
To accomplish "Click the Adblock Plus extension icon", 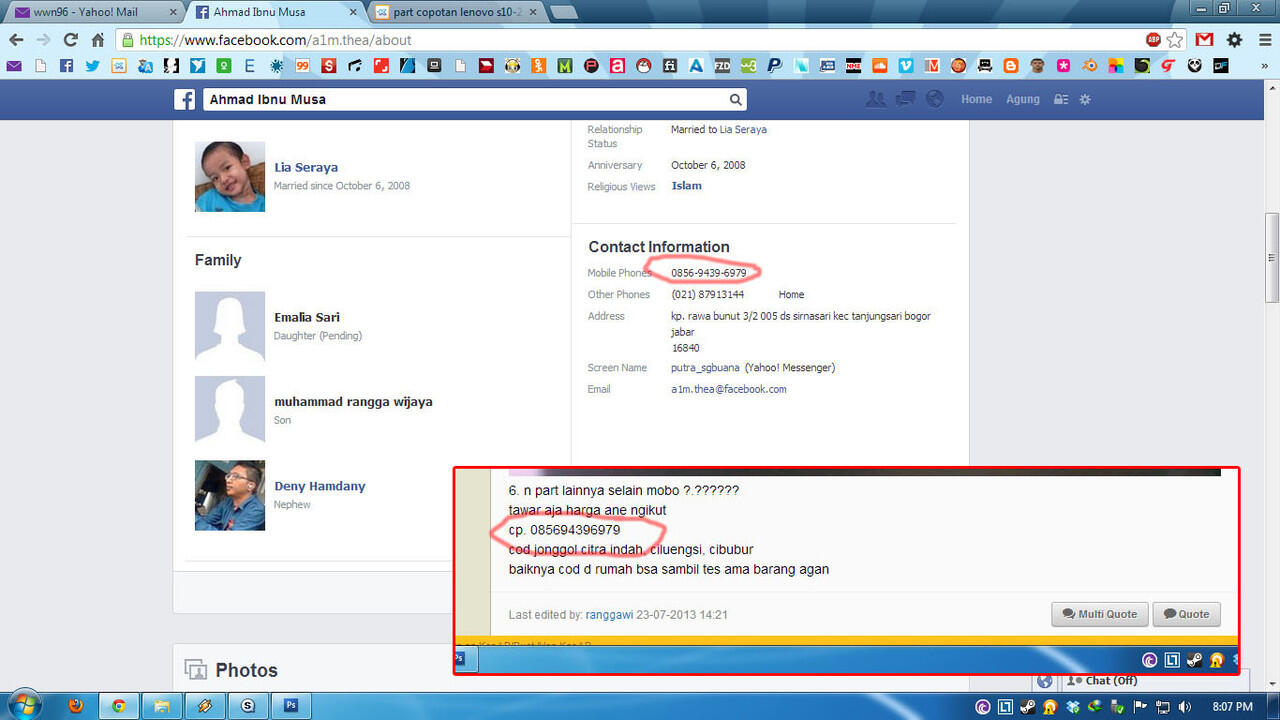I will tap(1153, 40).
